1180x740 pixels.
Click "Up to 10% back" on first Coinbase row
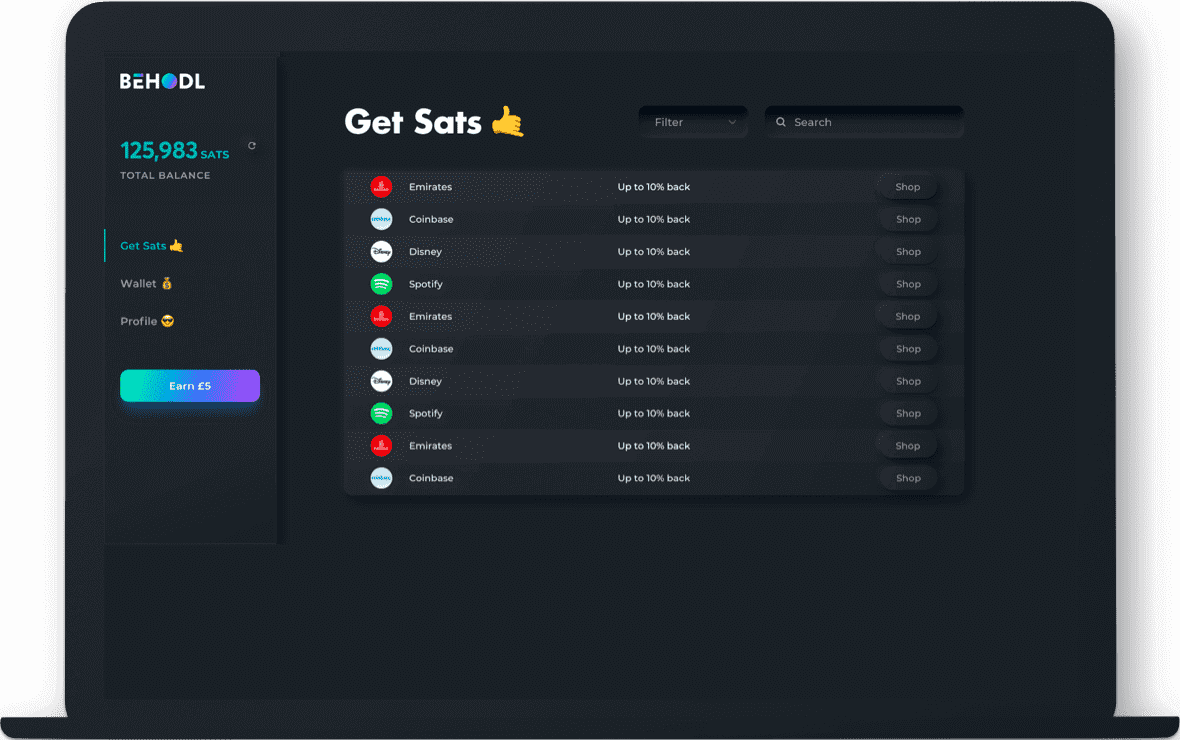[654, 219]
